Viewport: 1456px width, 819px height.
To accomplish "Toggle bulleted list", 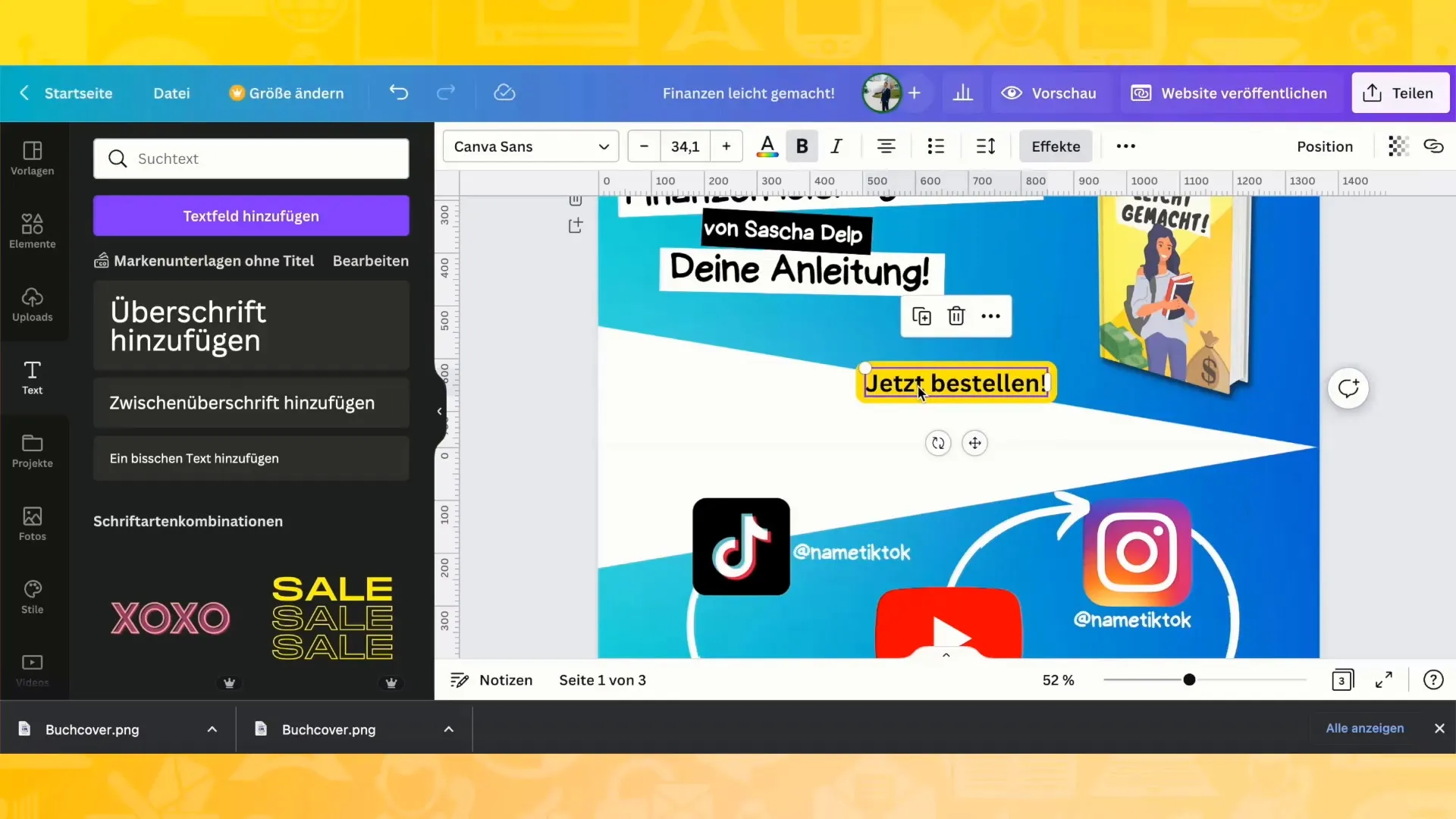I will coord(936,146).
